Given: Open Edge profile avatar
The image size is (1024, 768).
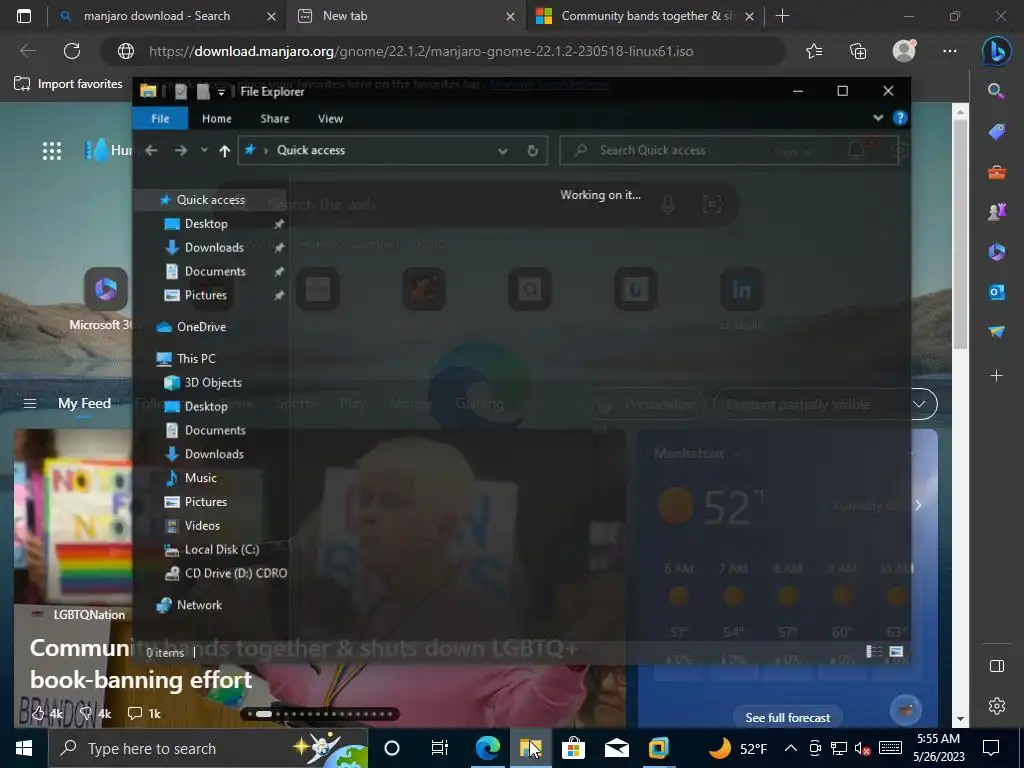Looking at the screenshot, I should click(x=904, y=51).
